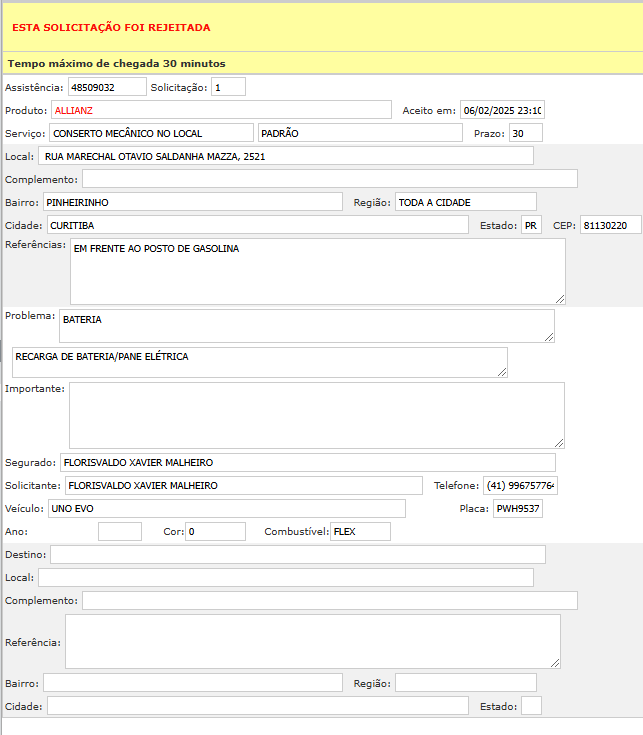
Task: Click the Referências text area
Action: (317, 271)
